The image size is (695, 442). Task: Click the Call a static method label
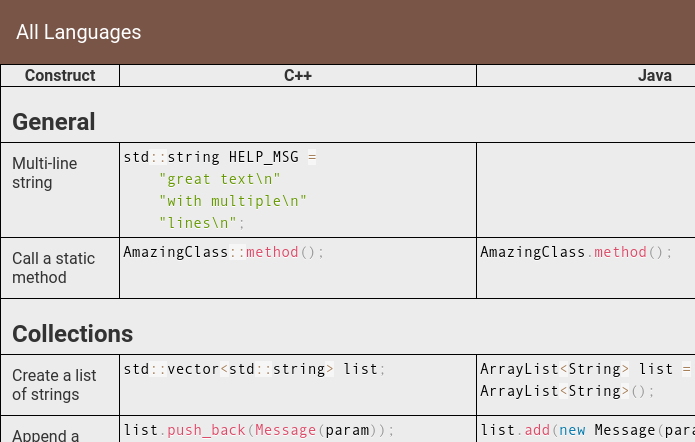pos(53,268)
